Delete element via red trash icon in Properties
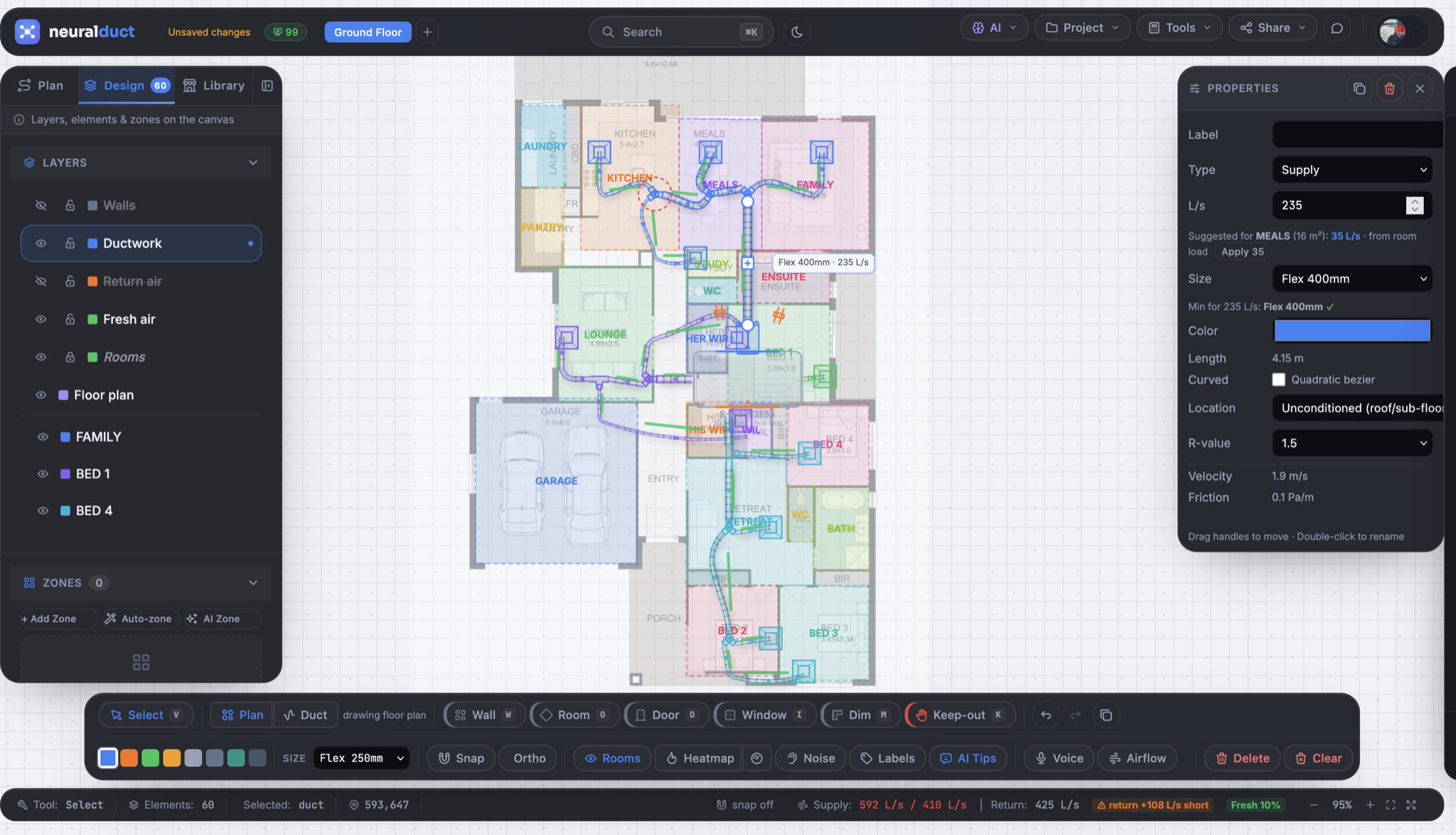1456x835 pixels. pos(1390,88)
